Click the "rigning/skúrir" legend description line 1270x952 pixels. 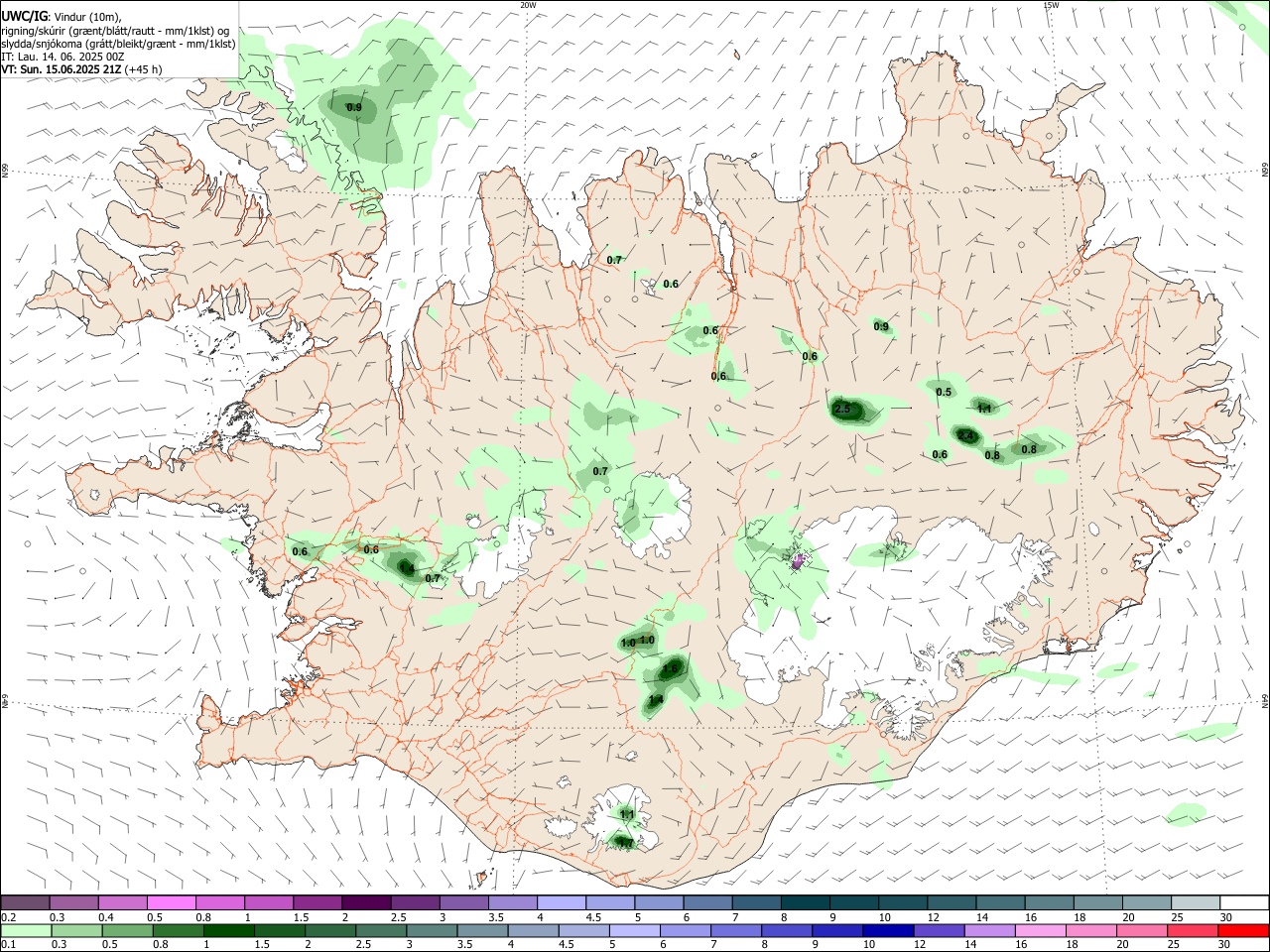pyautogui.click(x=115, y=31)
